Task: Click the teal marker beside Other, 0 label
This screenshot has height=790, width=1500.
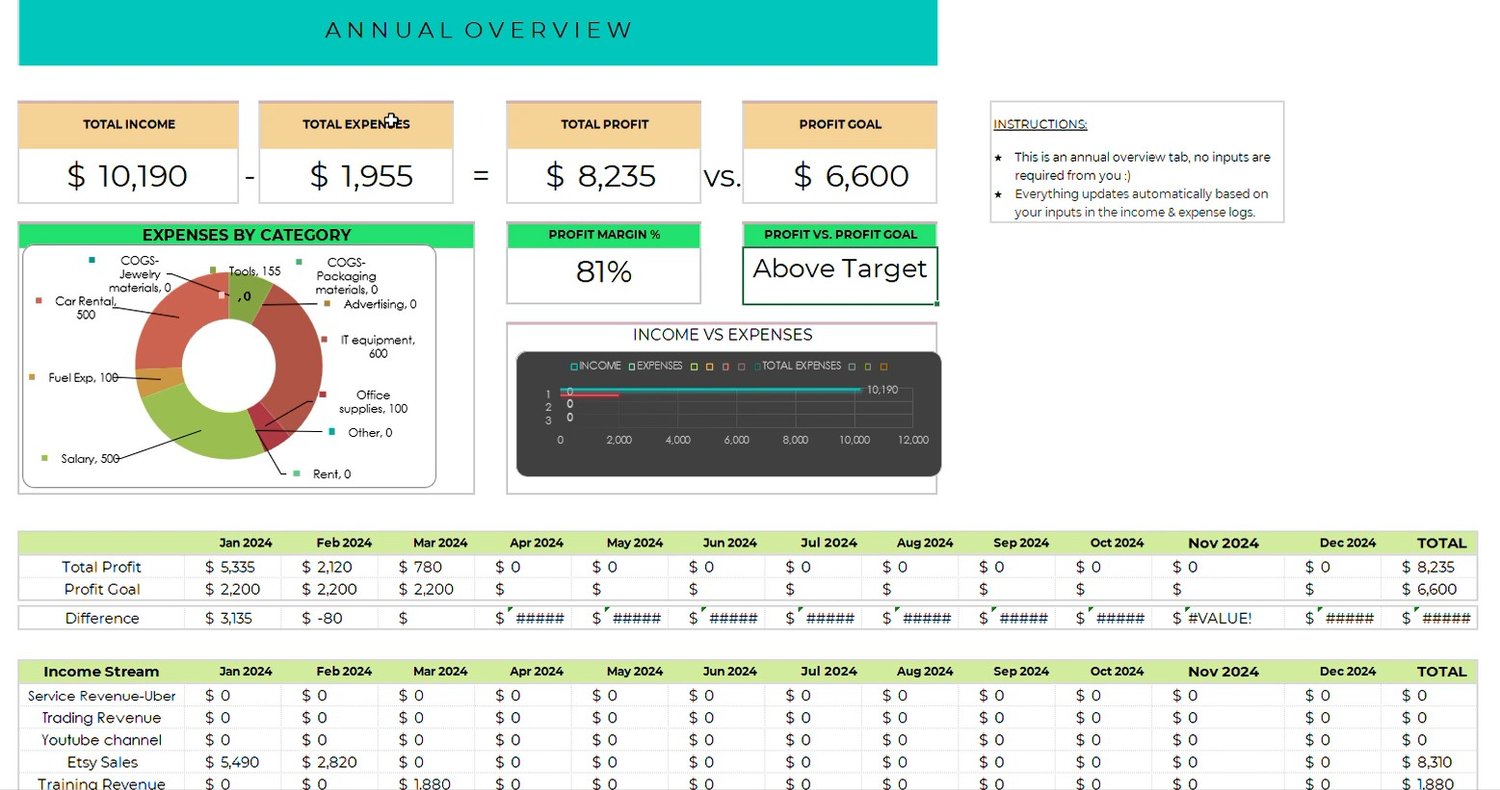Action: [x=332, y=431]
